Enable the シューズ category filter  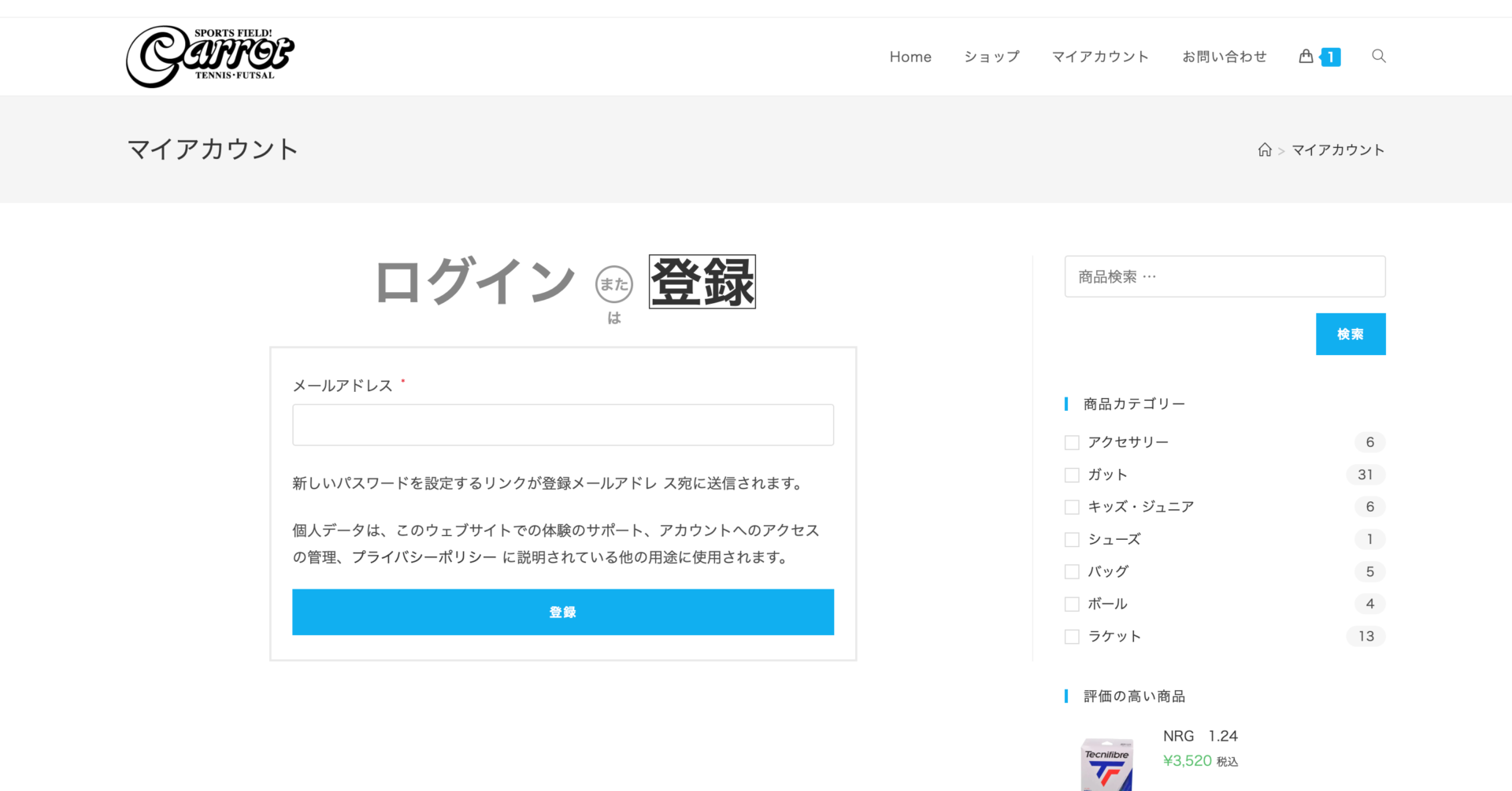click(x=1072, y=539)
